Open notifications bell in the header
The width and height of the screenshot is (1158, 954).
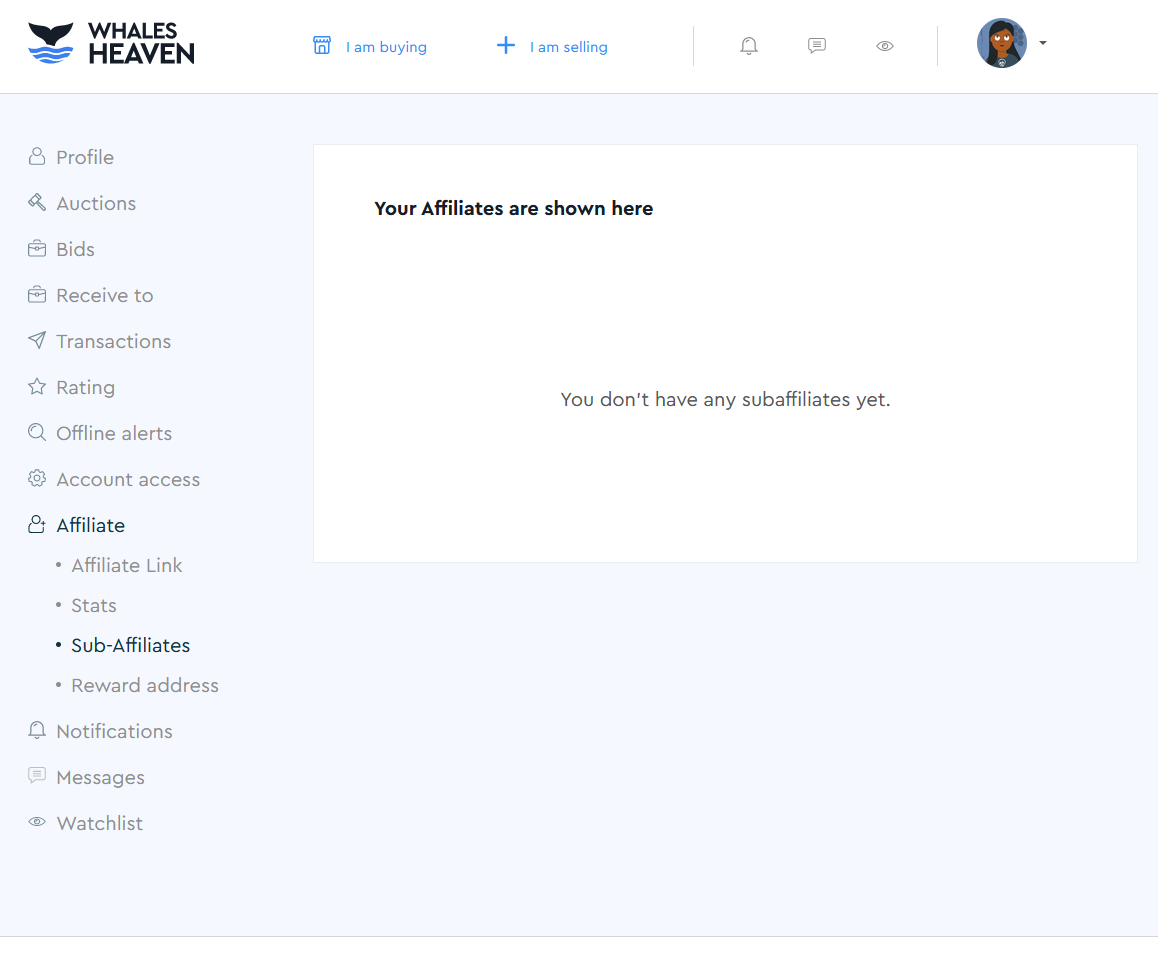tap(749, 46)
